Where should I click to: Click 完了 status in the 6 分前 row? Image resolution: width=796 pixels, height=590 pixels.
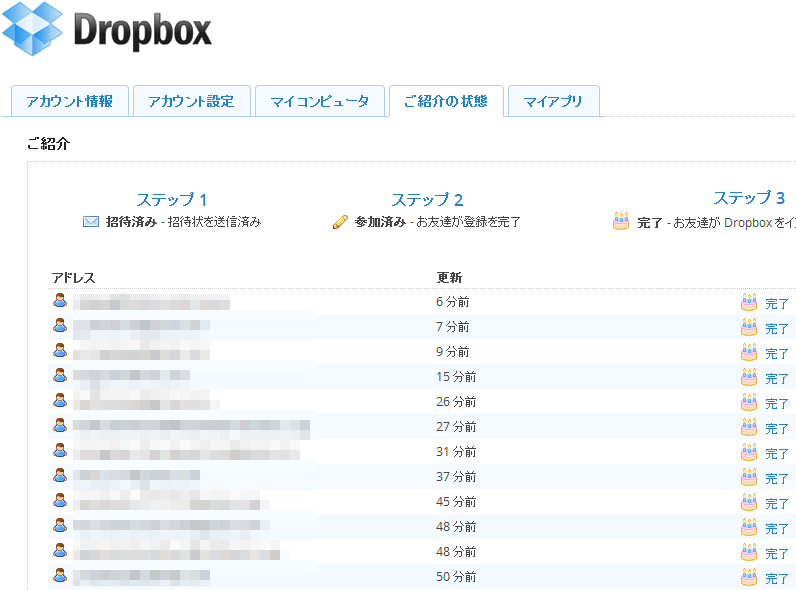tap(777, 304)
